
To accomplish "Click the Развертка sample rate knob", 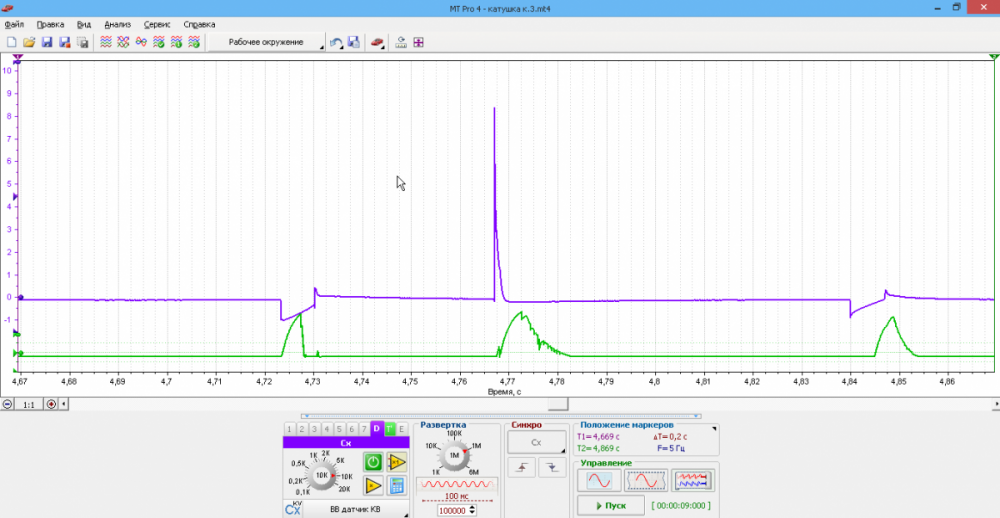I will (x=453, y=455).
